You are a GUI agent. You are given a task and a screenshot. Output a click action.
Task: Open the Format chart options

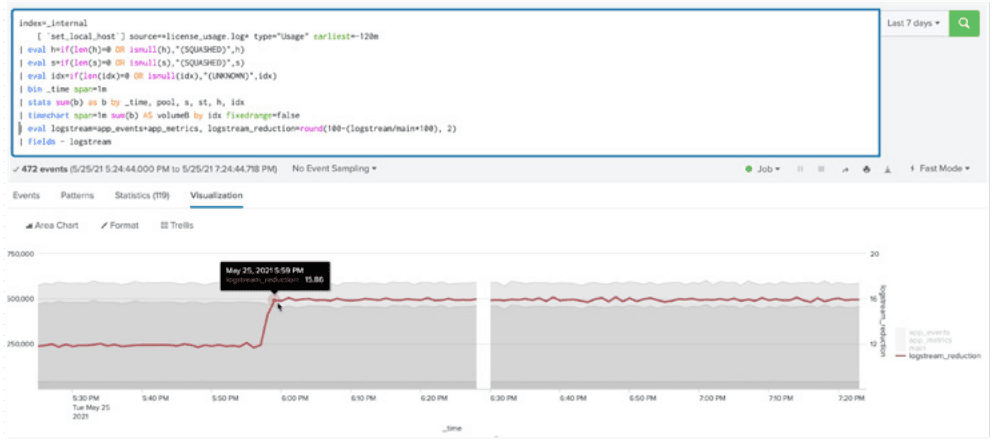[x=120, y=225]
